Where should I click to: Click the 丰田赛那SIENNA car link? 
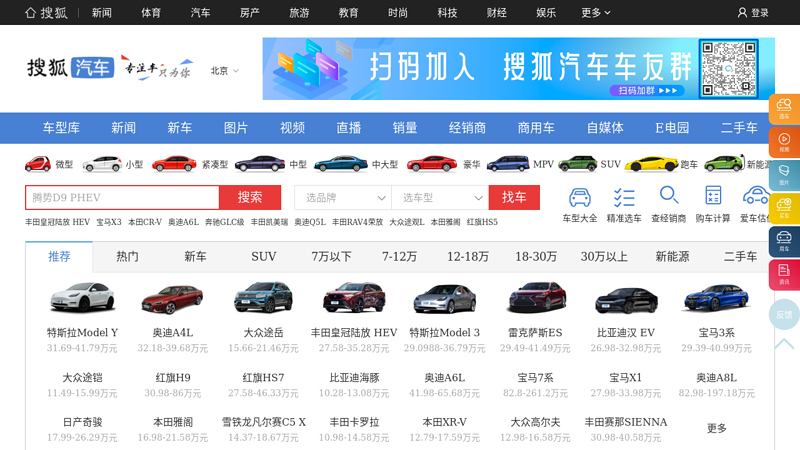point(626,422)
